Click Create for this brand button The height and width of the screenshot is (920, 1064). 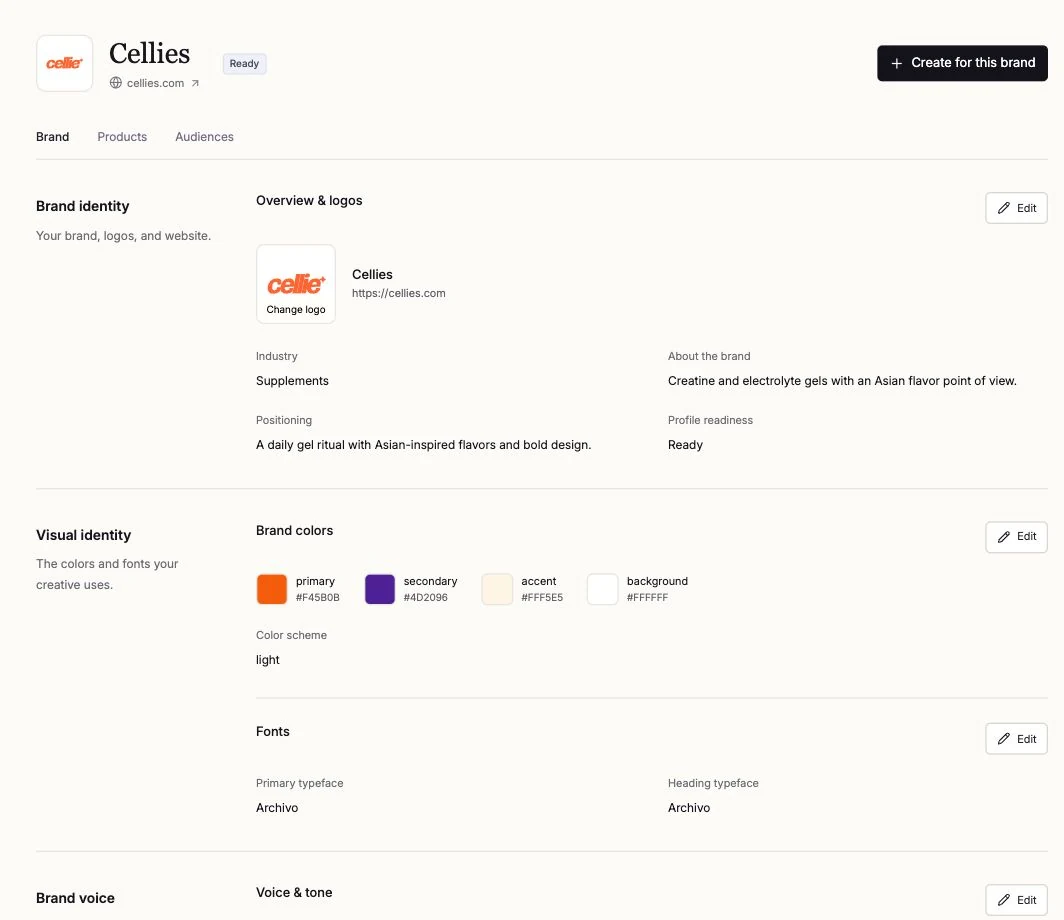[962, 63]
